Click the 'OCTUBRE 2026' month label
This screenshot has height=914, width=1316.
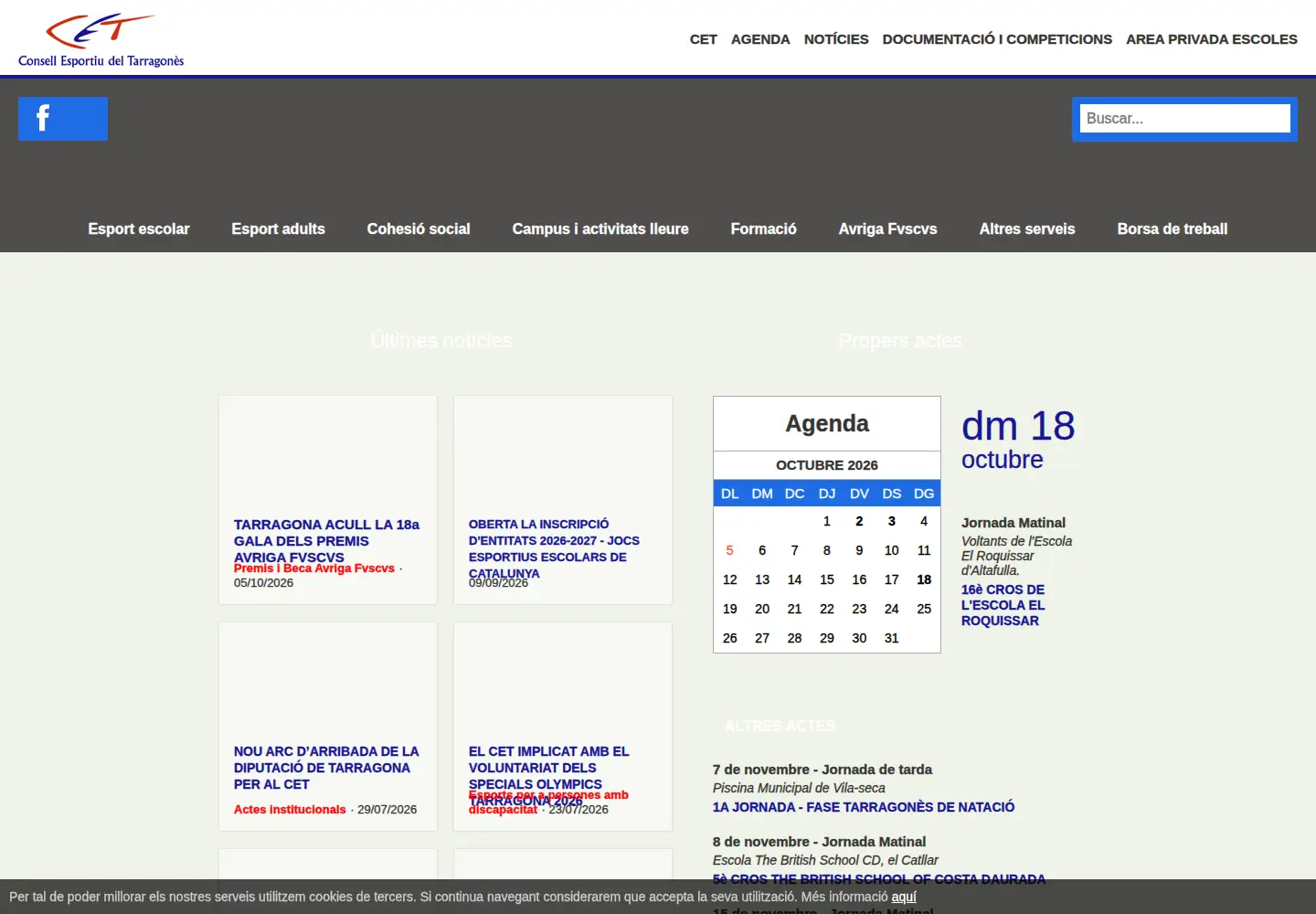coord(827,465)
